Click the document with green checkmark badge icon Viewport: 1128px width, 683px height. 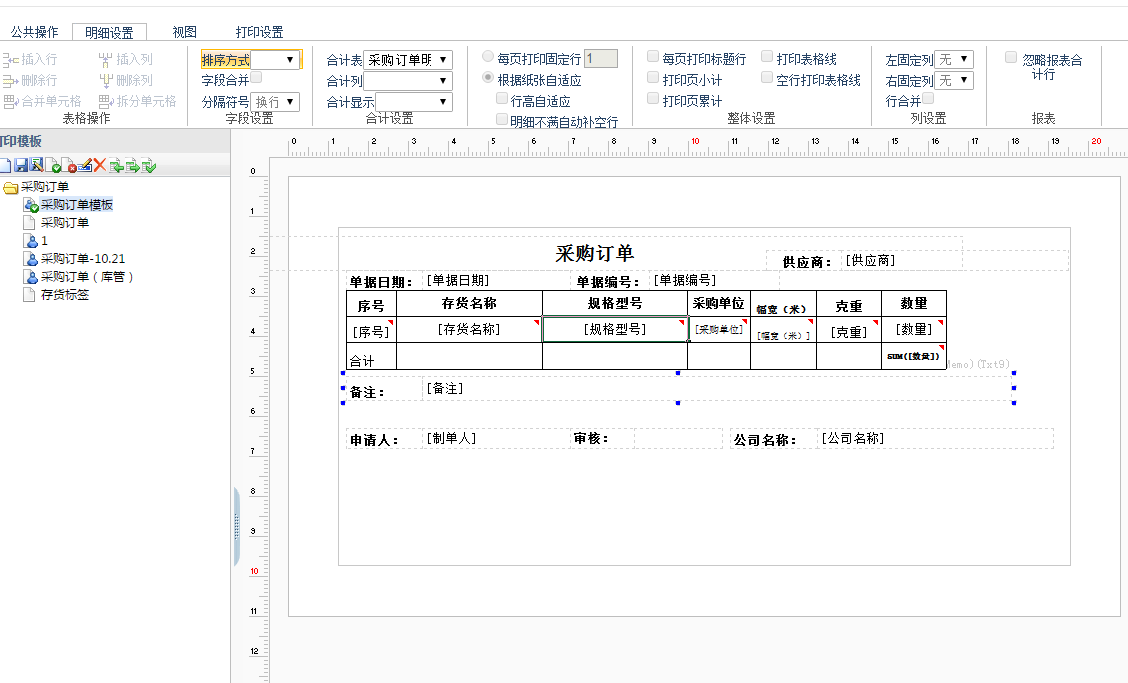click(53, 166)
